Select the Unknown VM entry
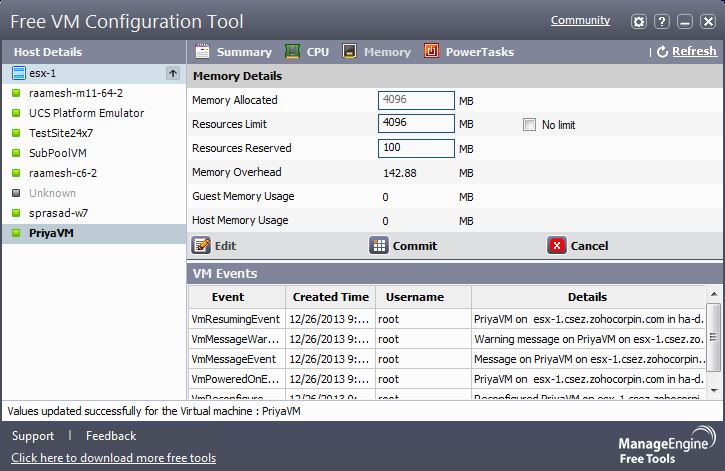The height and width of the screenshot is (471, 725). tap(94, 193)
